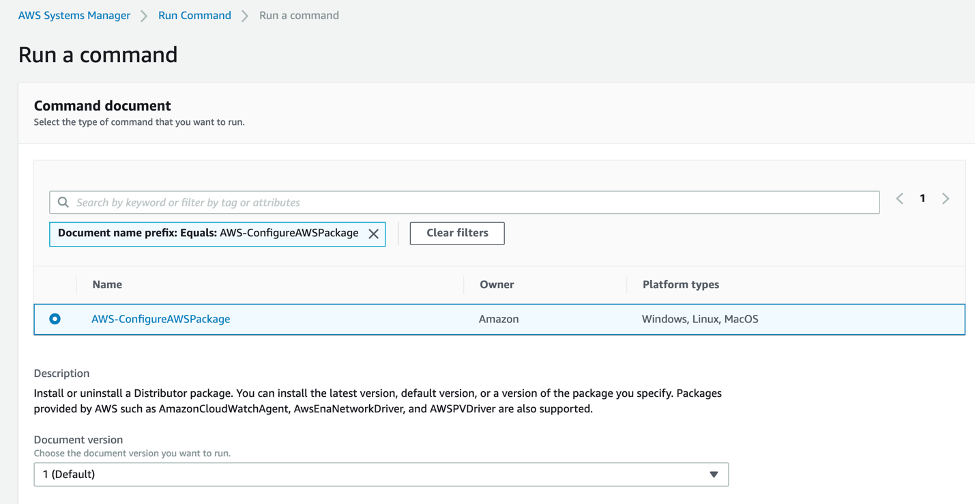The image size is (977, 504).
Task: Click the Name column header
Action: tap(107, 285)
